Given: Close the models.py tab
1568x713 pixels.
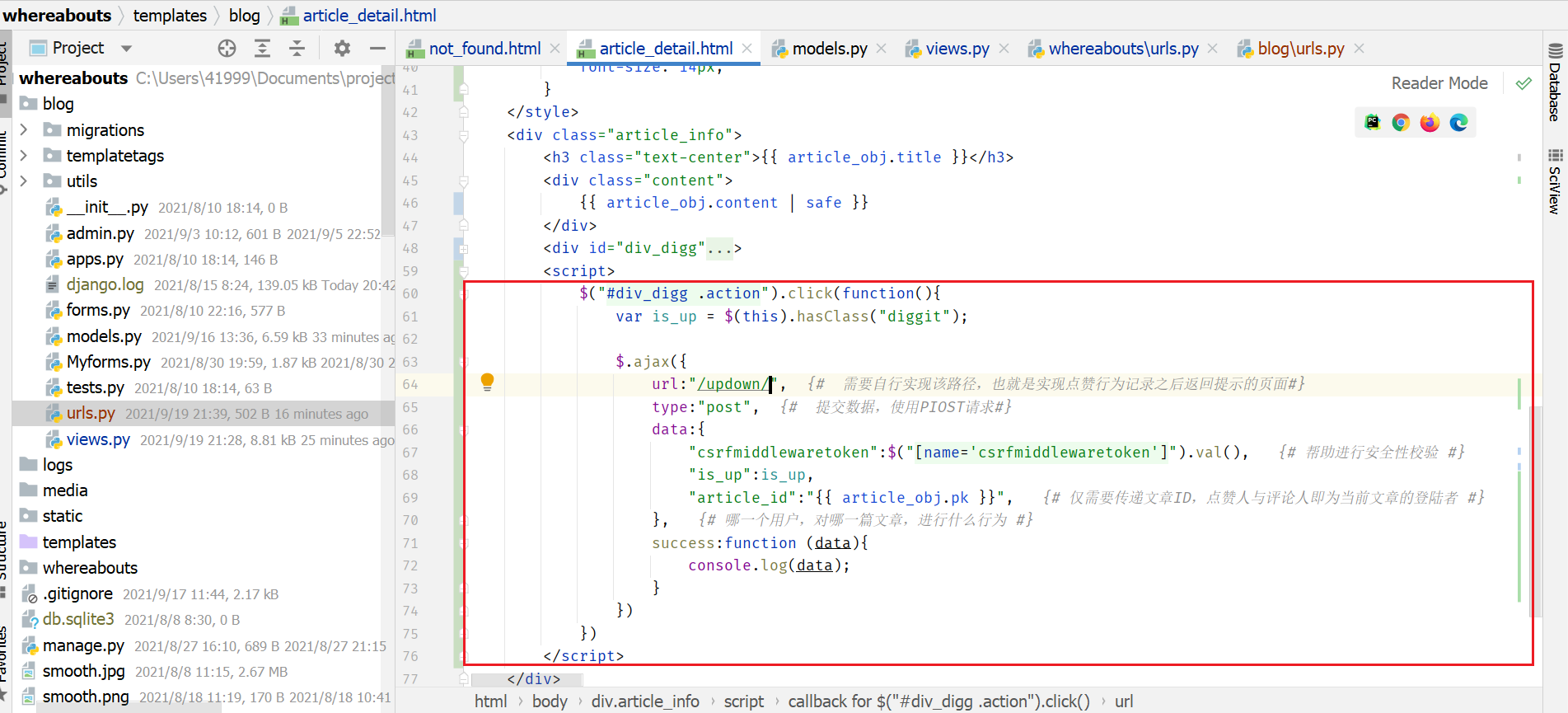Looking at the screenshot, I should (881, 49).
